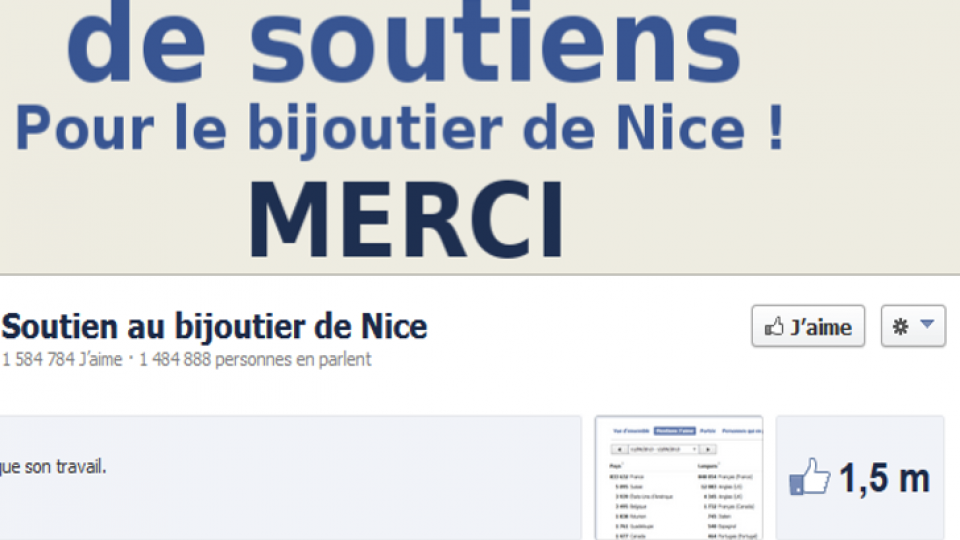Open the statistics screenshot thumbnail
960x540 pixels.
(679, 478)
